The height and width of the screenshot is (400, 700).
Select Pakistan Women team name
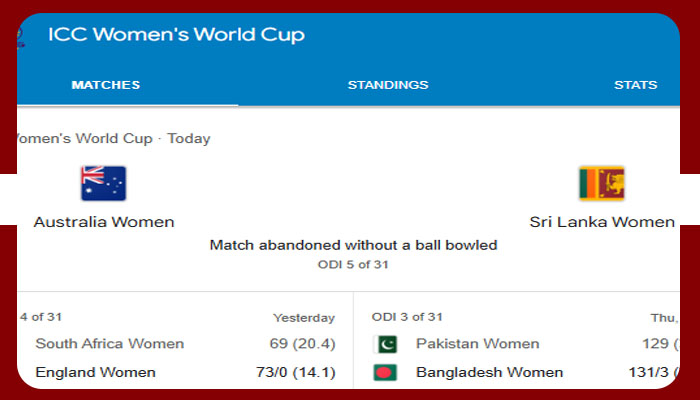point(478,344)
